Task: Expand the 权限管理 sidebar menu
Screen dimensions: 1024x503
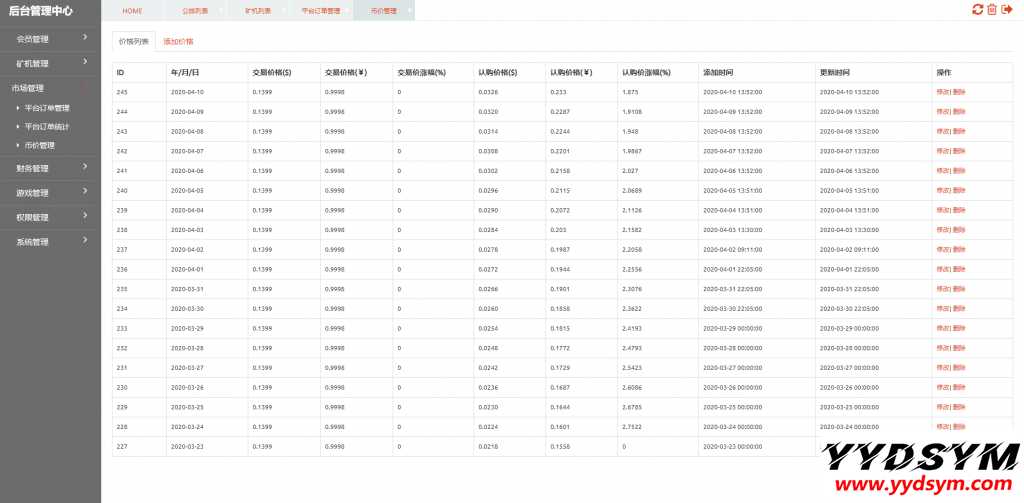Action: coord(50,217)
